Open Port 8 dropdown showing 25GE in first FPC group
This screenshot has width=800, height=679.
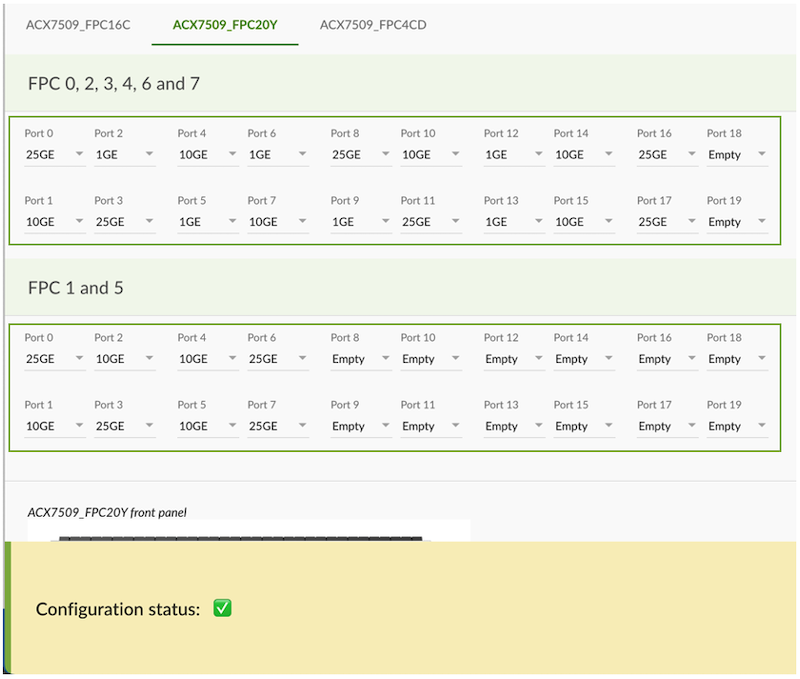point(361,155)
